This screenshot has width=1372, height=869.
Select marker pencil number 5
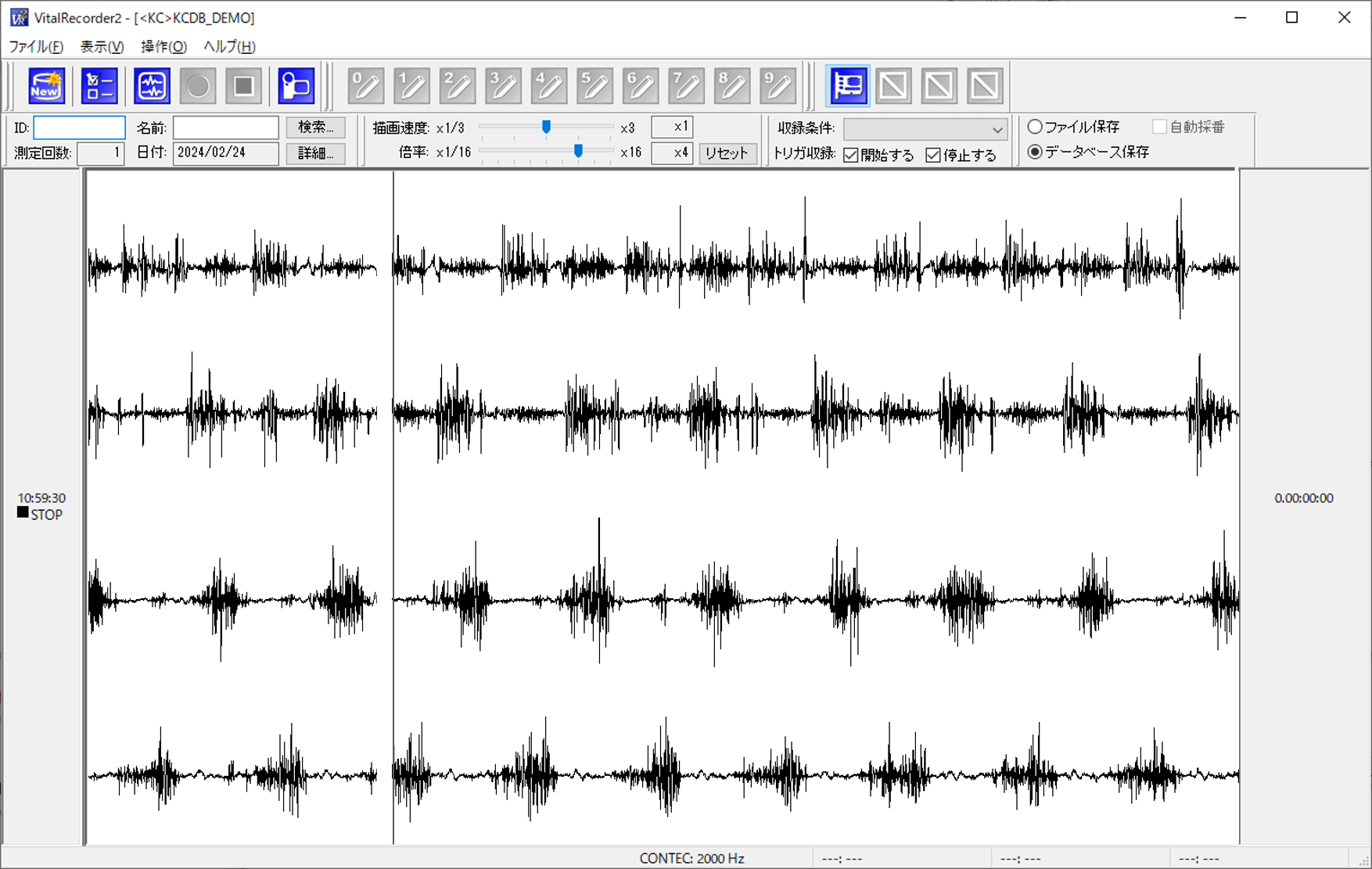point(594,85)
